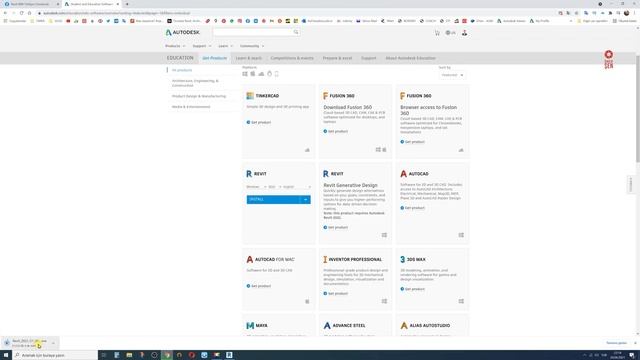Viewport: 640px width, 360px height.
Task: Click the browser address bar
Action: pos(298,13)
